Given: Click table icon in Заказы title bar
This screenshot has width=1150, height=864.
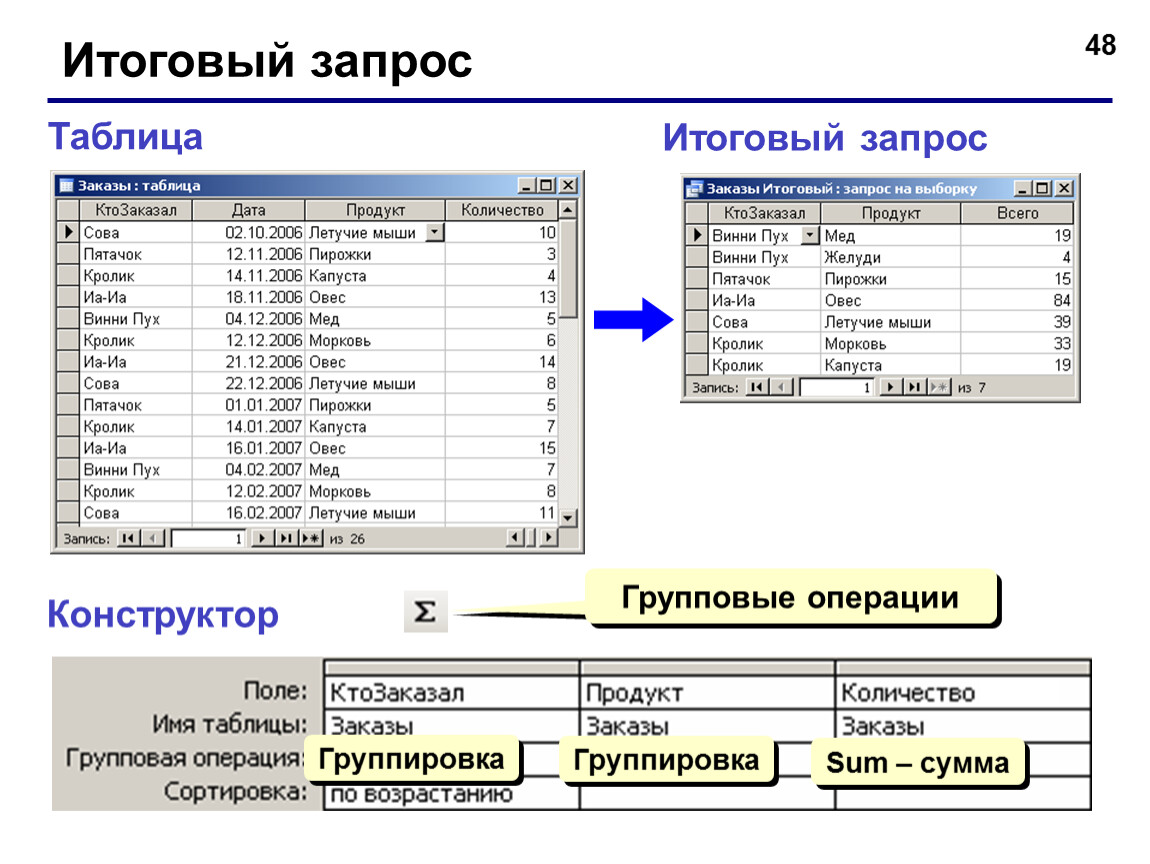Looking at the screenshot, I should (67, 186).
